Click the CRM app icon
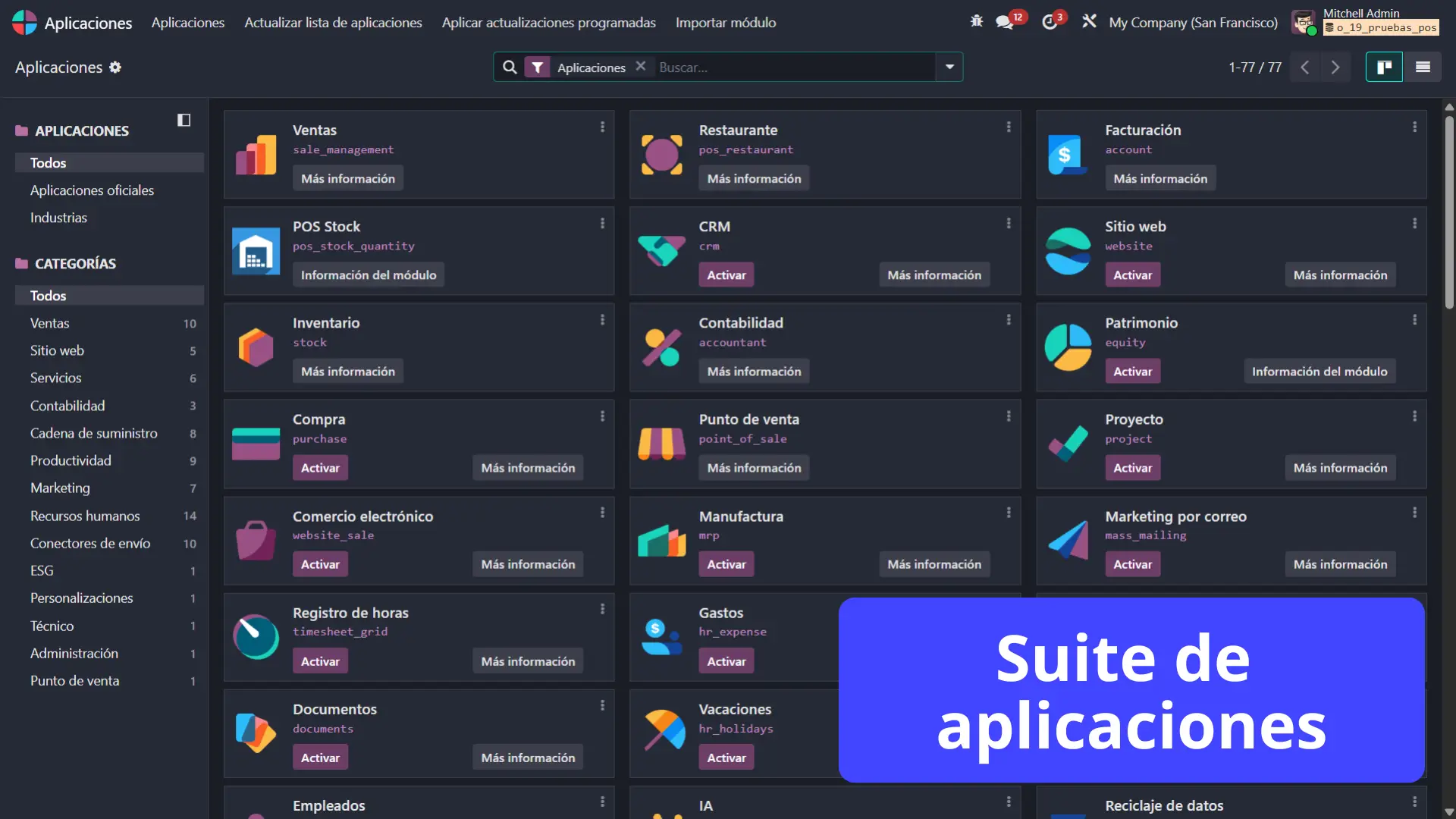 (661, 251)
